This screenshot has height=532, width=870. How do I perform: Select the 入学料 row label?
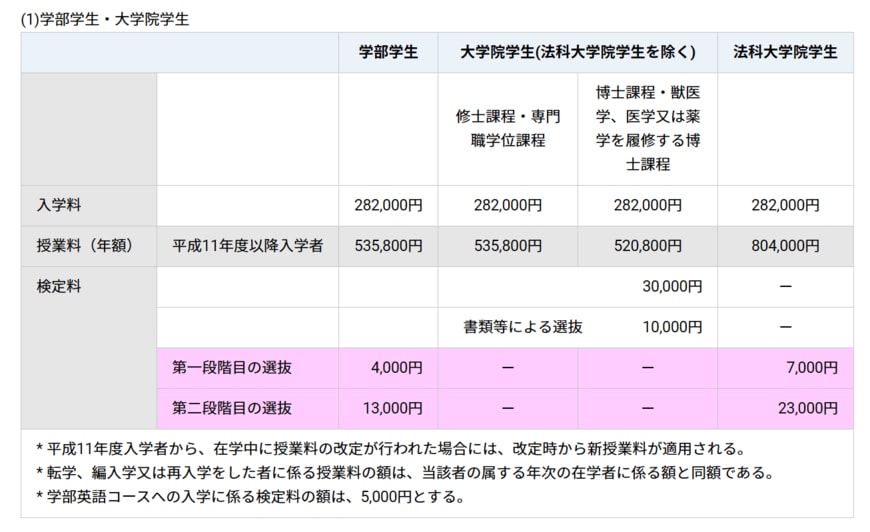(x=59, y=205)
